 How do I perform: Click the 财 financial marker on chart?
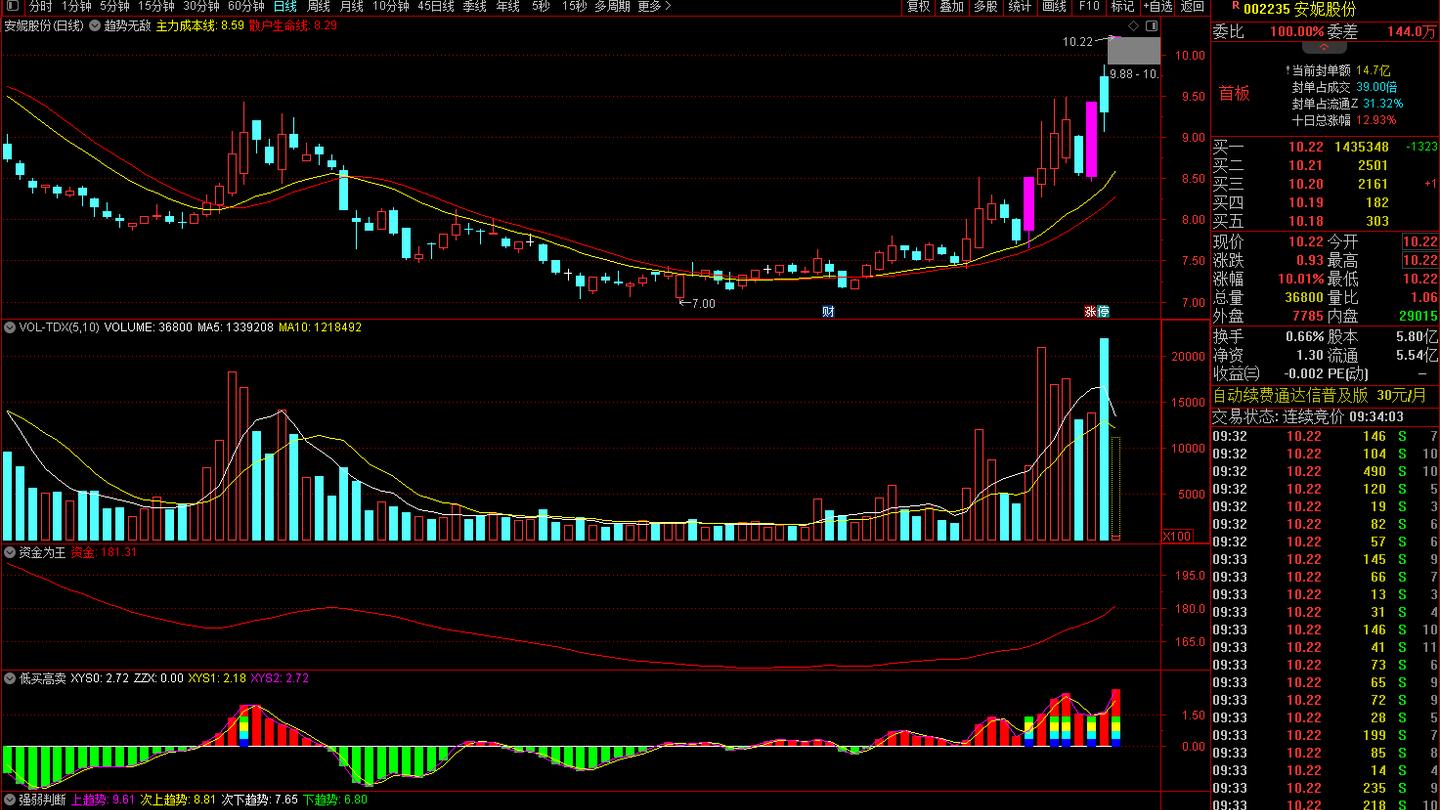829,311
